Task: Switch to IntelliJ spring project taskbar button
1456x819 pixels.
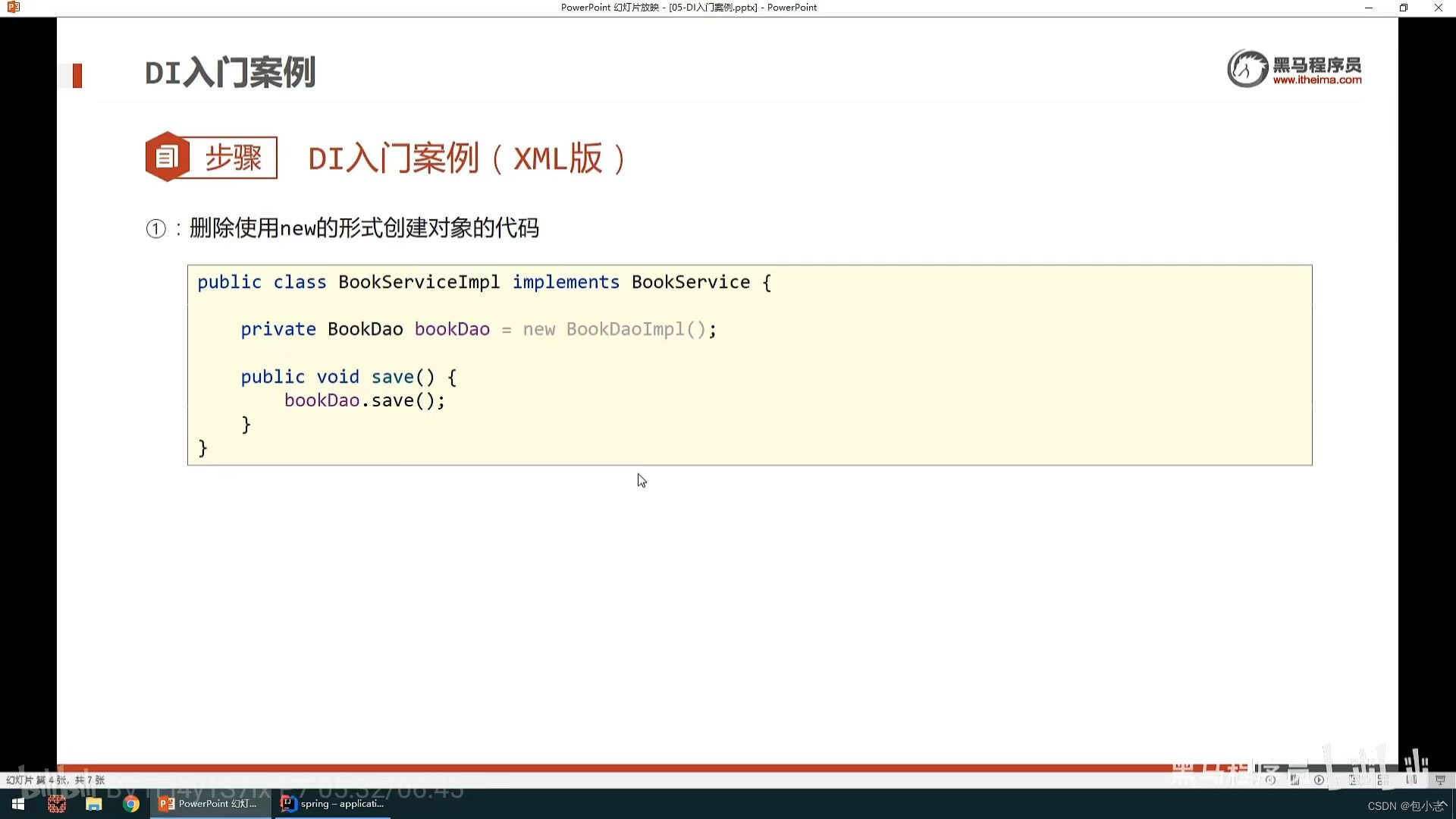Action: (333, 804)
